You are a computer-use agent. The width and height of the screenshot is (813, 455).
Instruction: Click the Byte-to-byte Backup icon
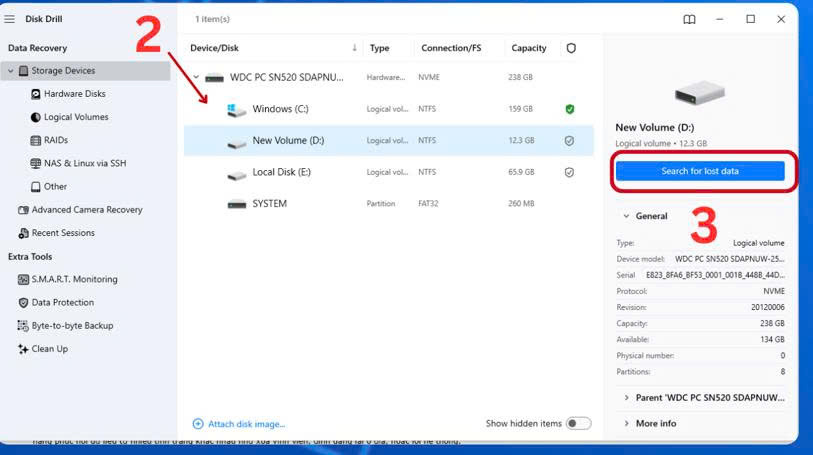coord(23,326)
